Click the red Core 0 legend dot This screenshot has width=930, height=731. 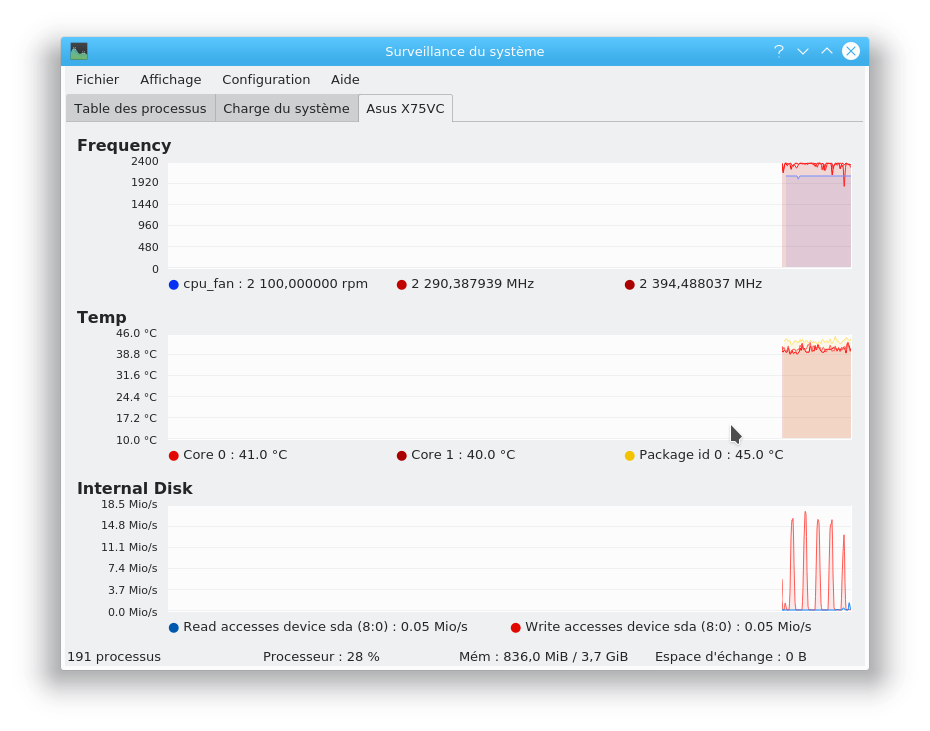click(x=174, y=456)
